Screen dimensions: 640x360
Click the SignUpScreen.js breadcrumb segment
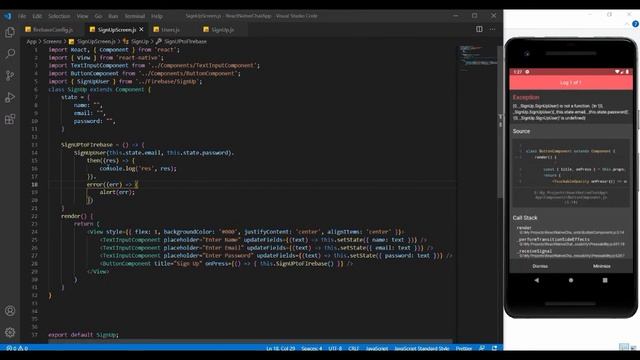coord(92,41)
